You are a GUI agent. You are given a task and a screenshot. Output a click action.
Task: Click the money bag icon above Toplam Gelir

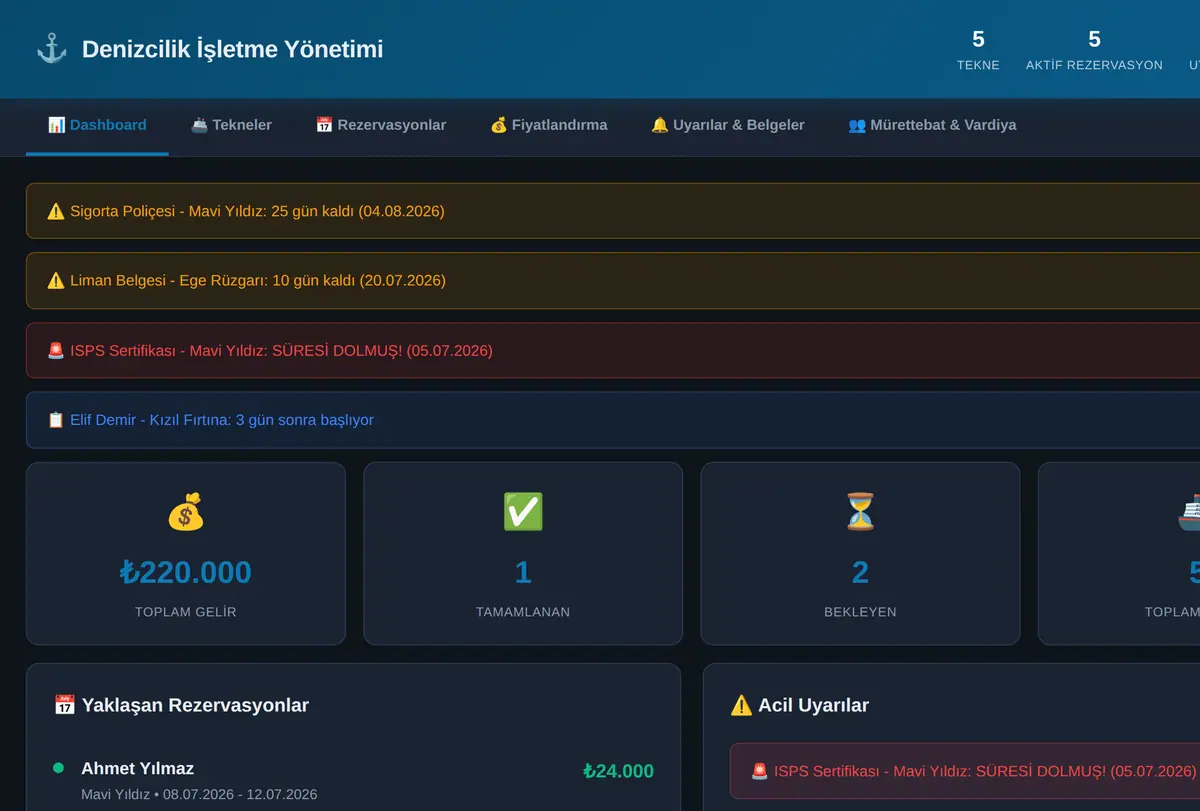coord(185,512)
